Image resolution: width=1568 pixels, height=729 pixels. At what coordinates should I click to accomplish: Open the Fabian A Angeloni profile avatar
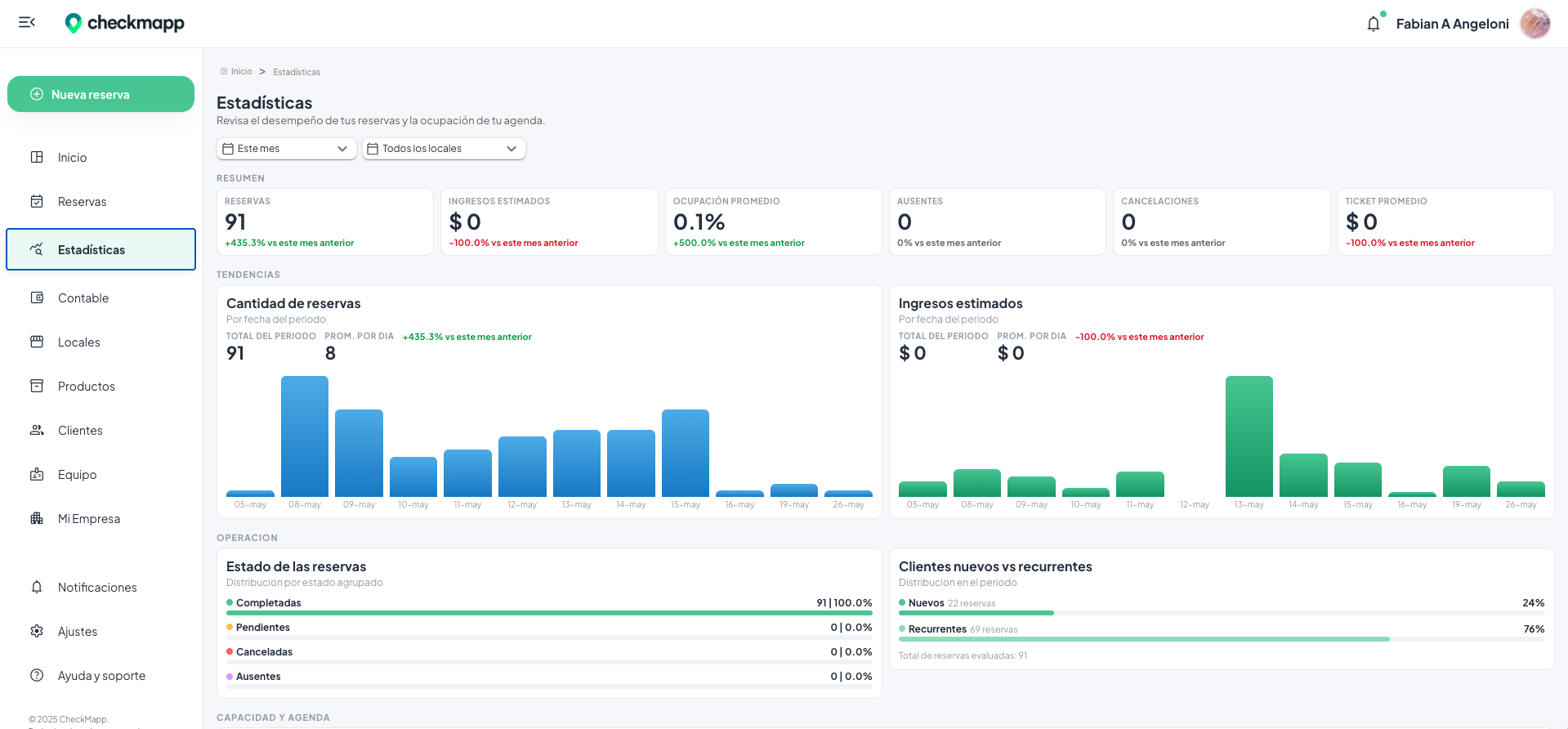click(1535, 24)
